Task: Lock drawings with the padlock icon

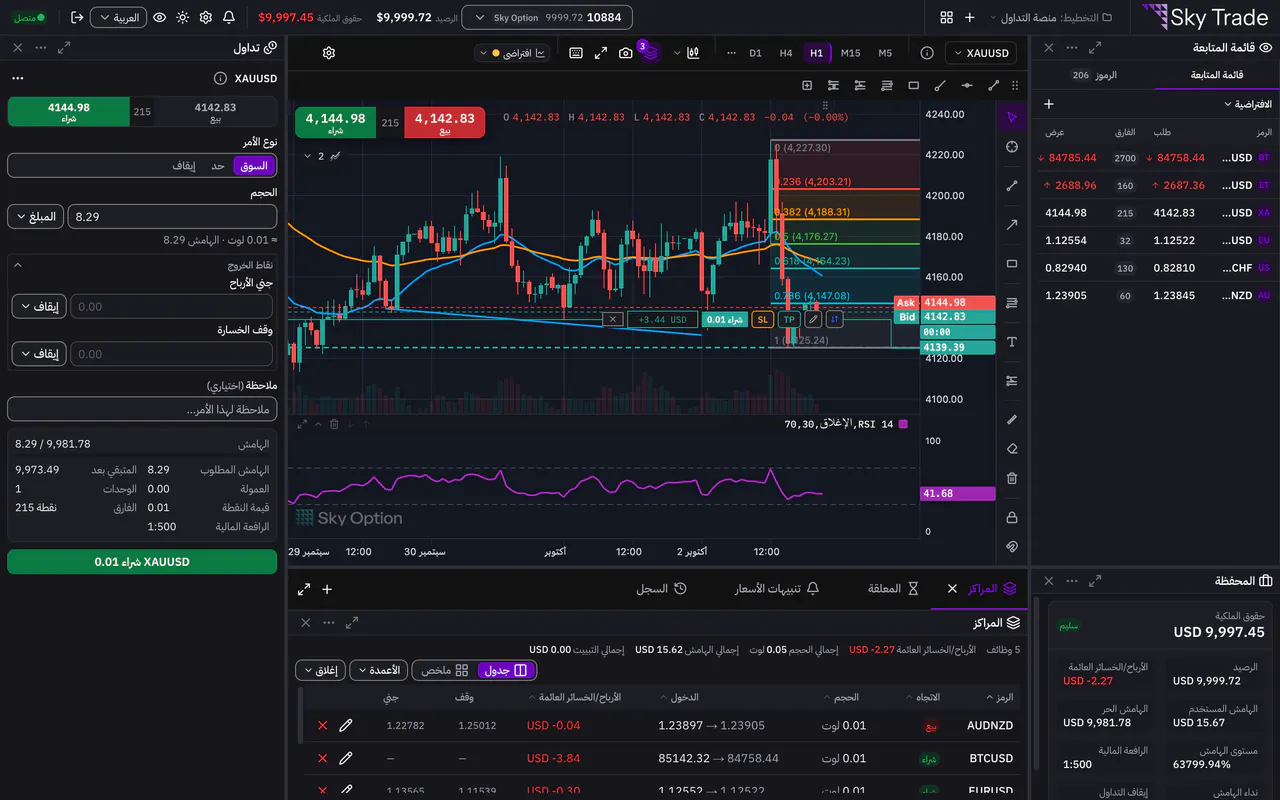Action: pos(1012,517)
